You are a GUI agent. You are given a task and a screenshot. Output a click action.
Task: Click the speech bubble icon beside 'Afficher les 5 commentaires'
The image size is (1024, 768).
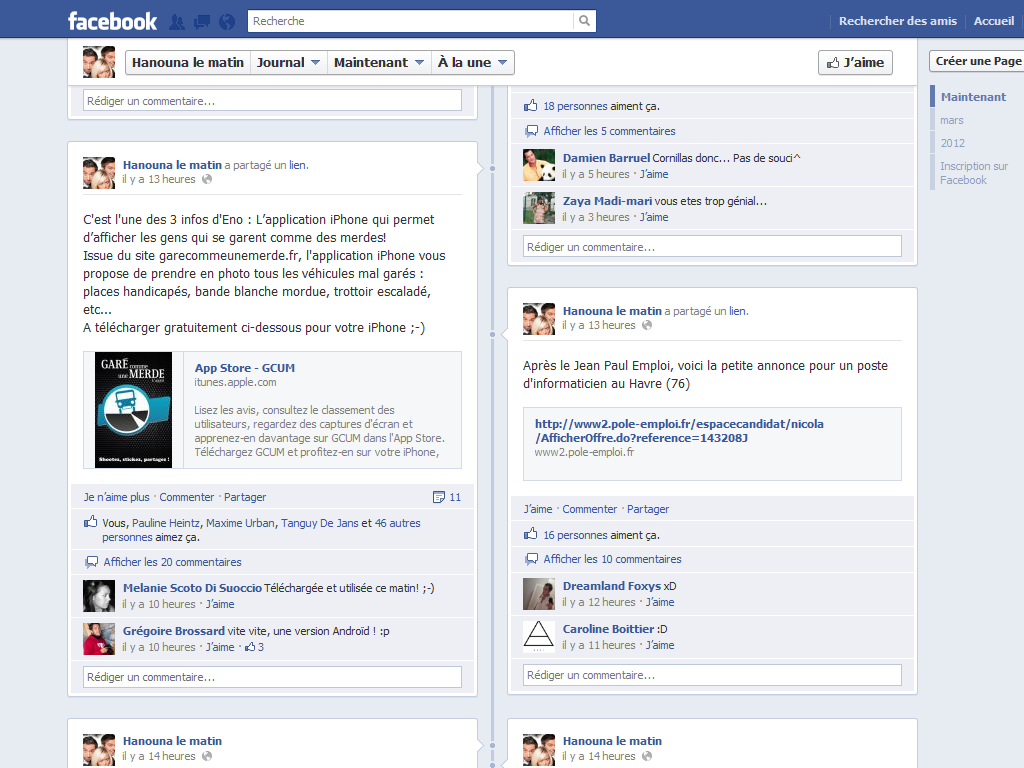pyautogui.click(x=532, y=131)
